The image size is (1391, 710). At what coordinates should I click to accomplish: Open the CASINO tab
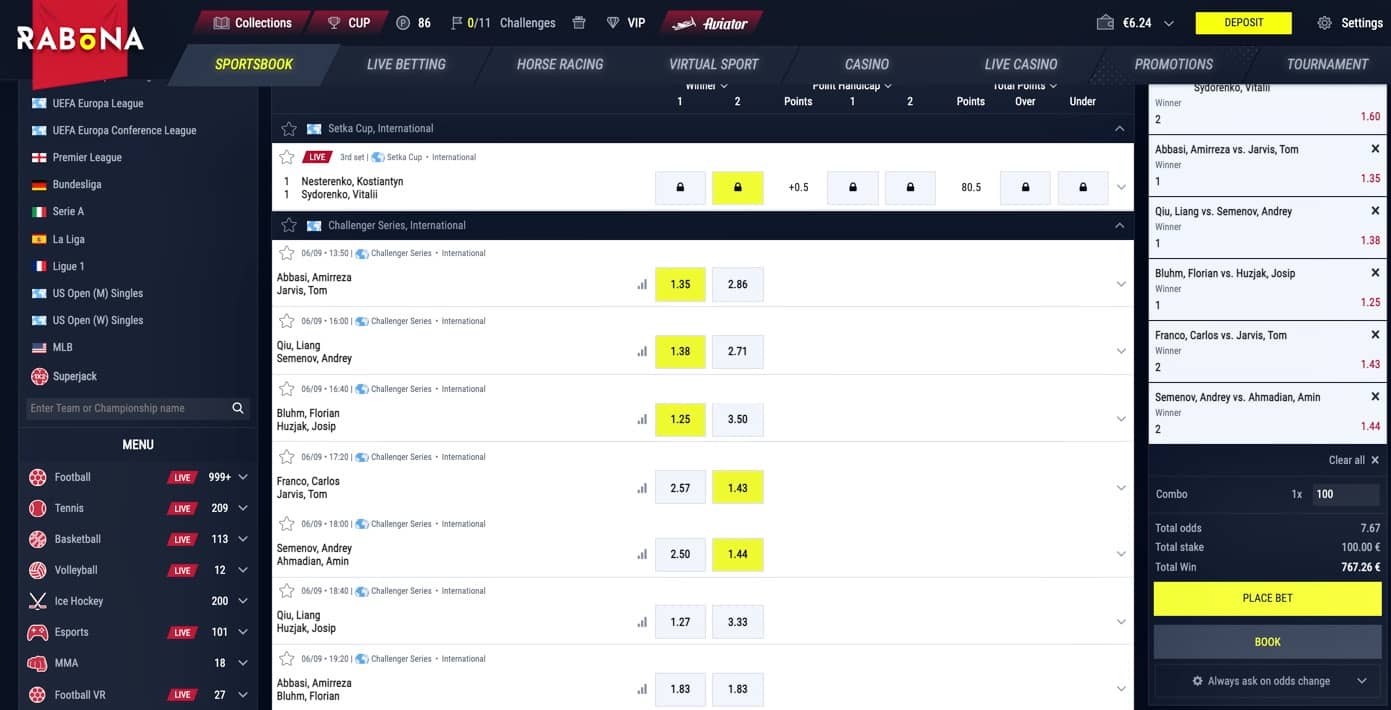tap(867, 64)
